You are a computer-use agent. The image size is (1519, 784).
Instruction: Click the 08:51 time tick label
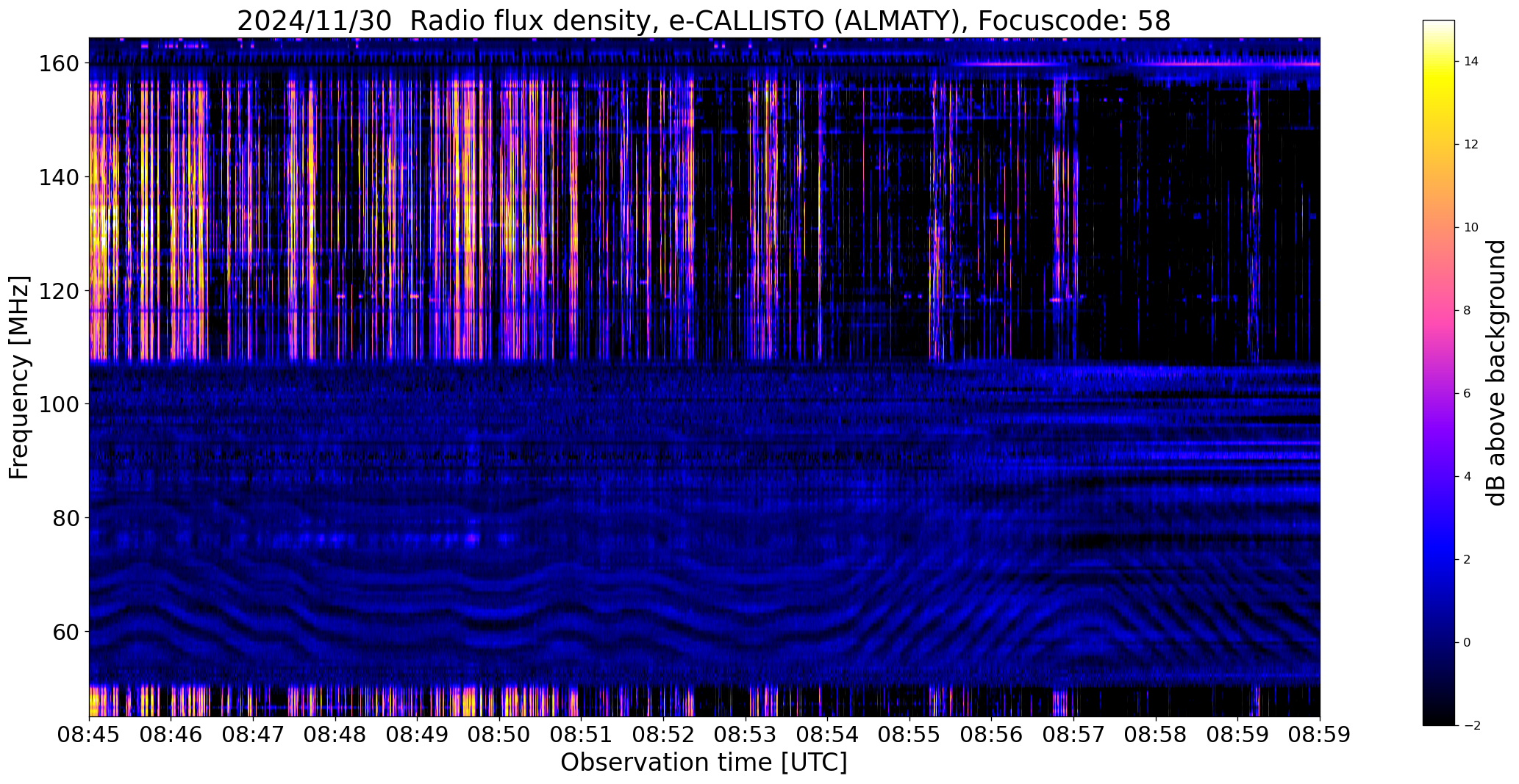(x=582, y=736)
